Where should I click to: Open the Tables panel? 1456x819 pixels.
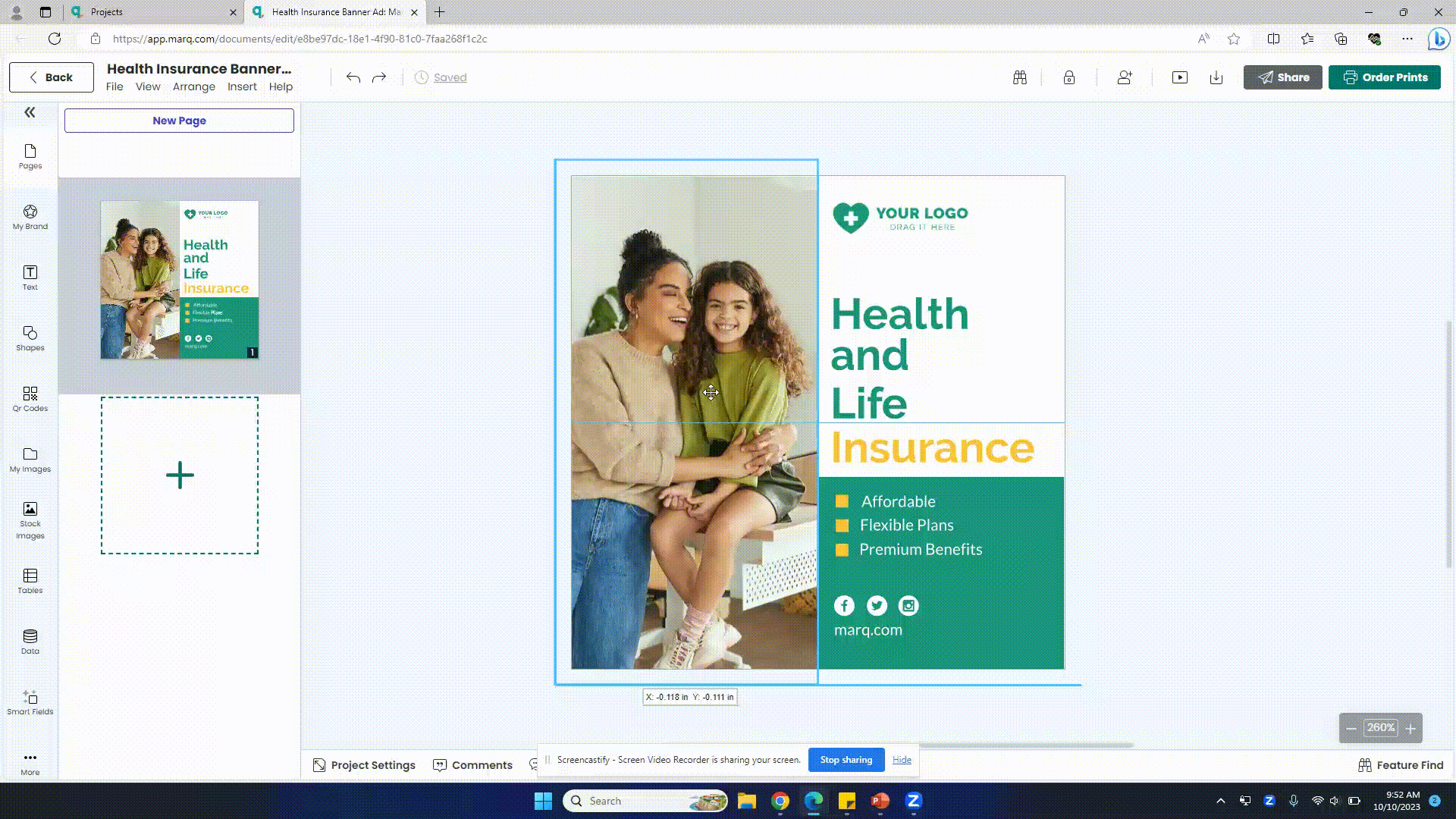[30, 582]
